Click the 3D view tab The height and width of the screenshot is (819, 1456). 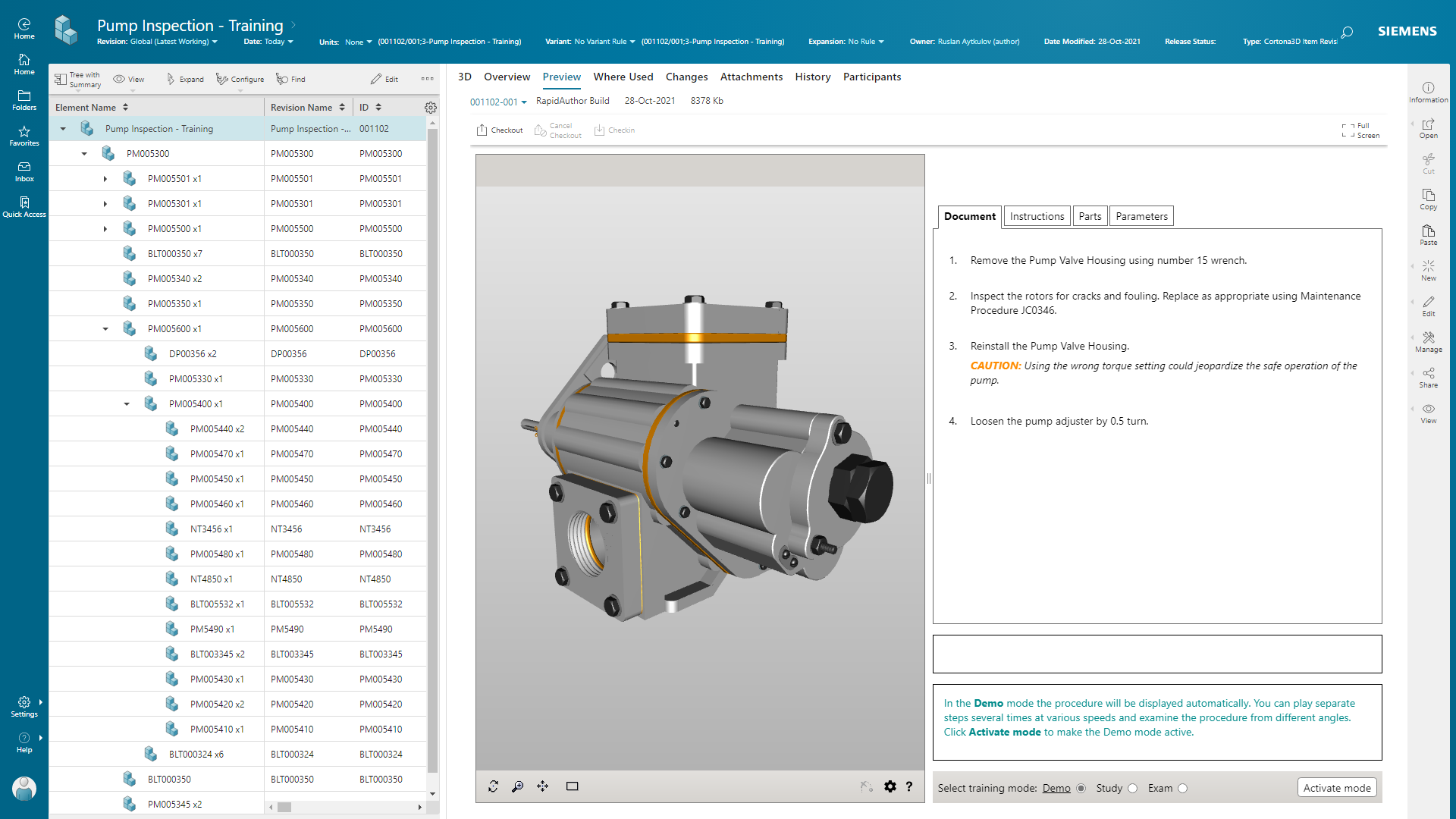(x=464, y=76)
